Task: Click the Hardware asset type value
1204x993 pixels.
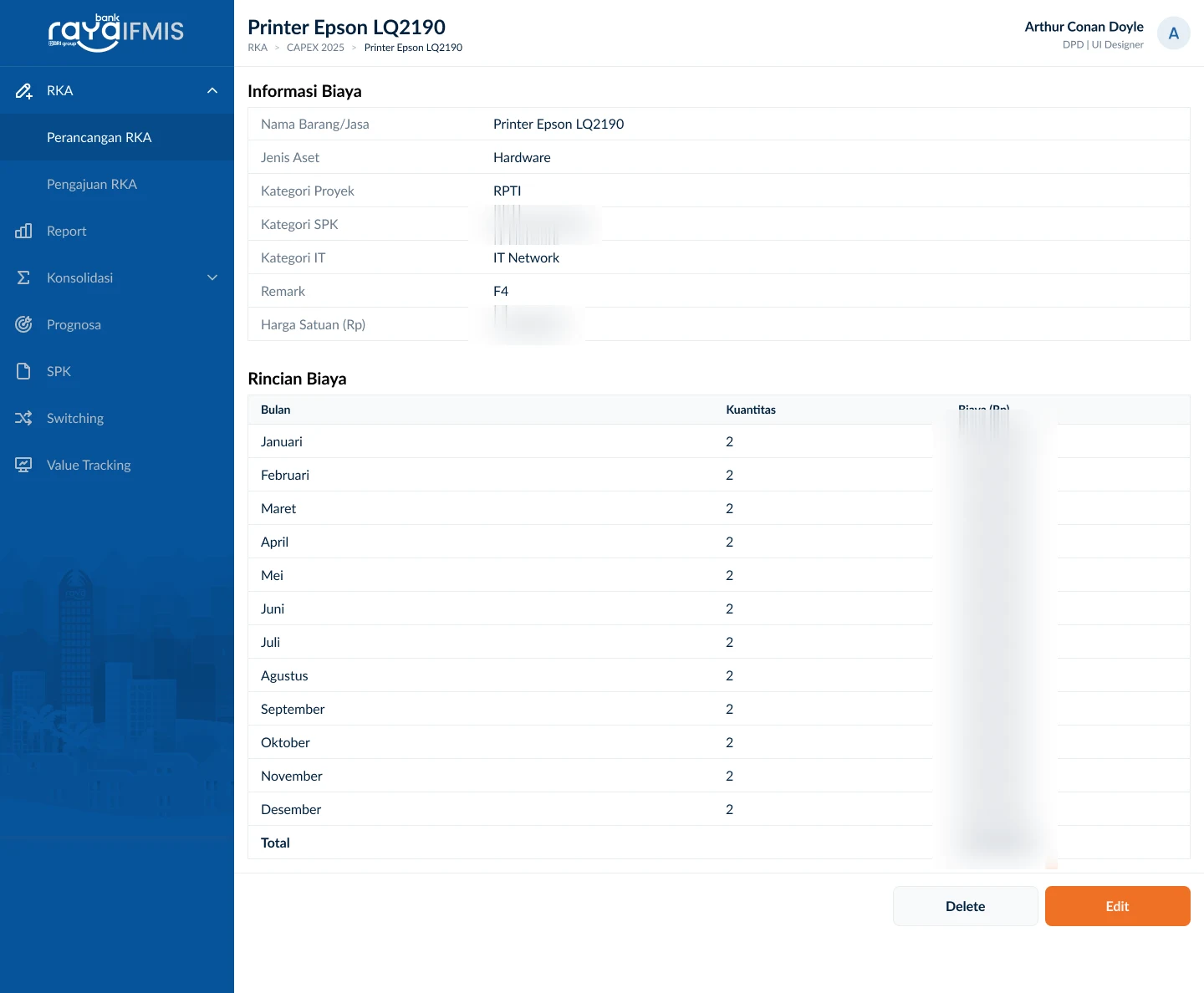Action: pyautogui.click(x=522, y=157)
